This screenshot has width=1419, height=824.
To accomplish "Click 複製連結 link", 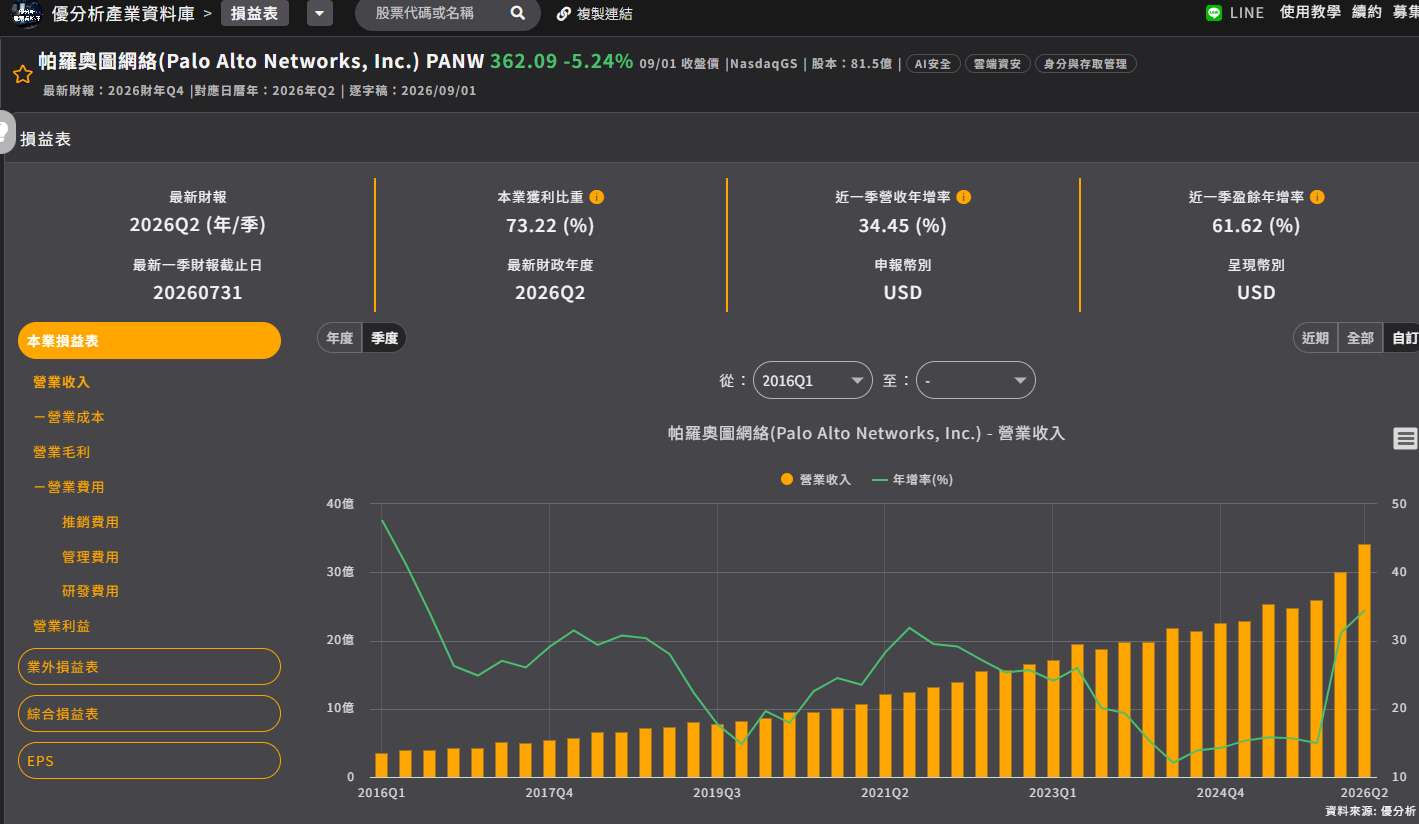I will point(604,14).
